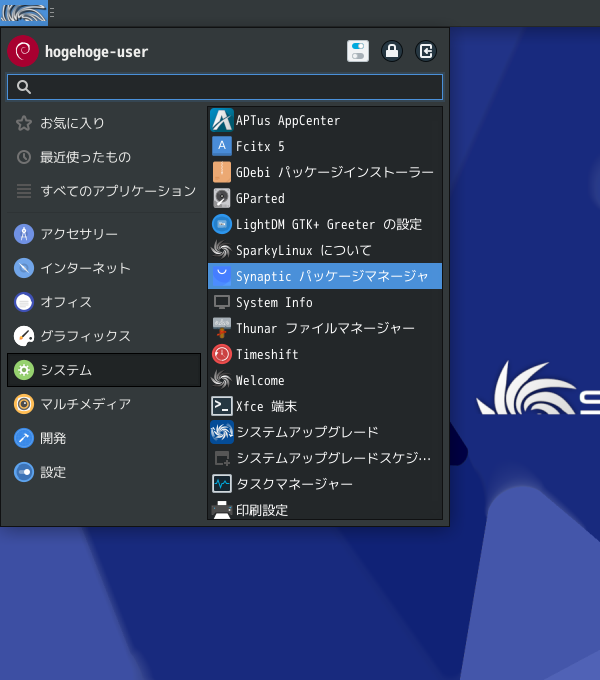Show すべてのアプリケーション all applications

point(104,191)
